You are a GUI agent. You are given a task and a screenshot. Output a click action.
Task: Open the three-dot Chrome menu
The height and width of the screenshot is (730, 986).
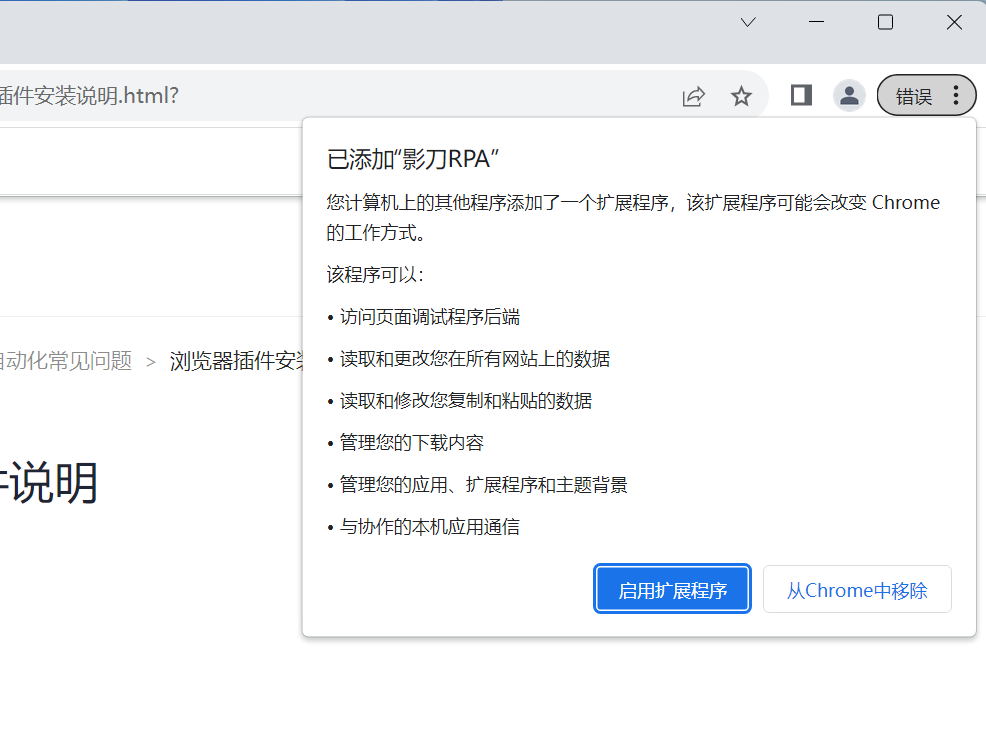click(x=956, y=96)
